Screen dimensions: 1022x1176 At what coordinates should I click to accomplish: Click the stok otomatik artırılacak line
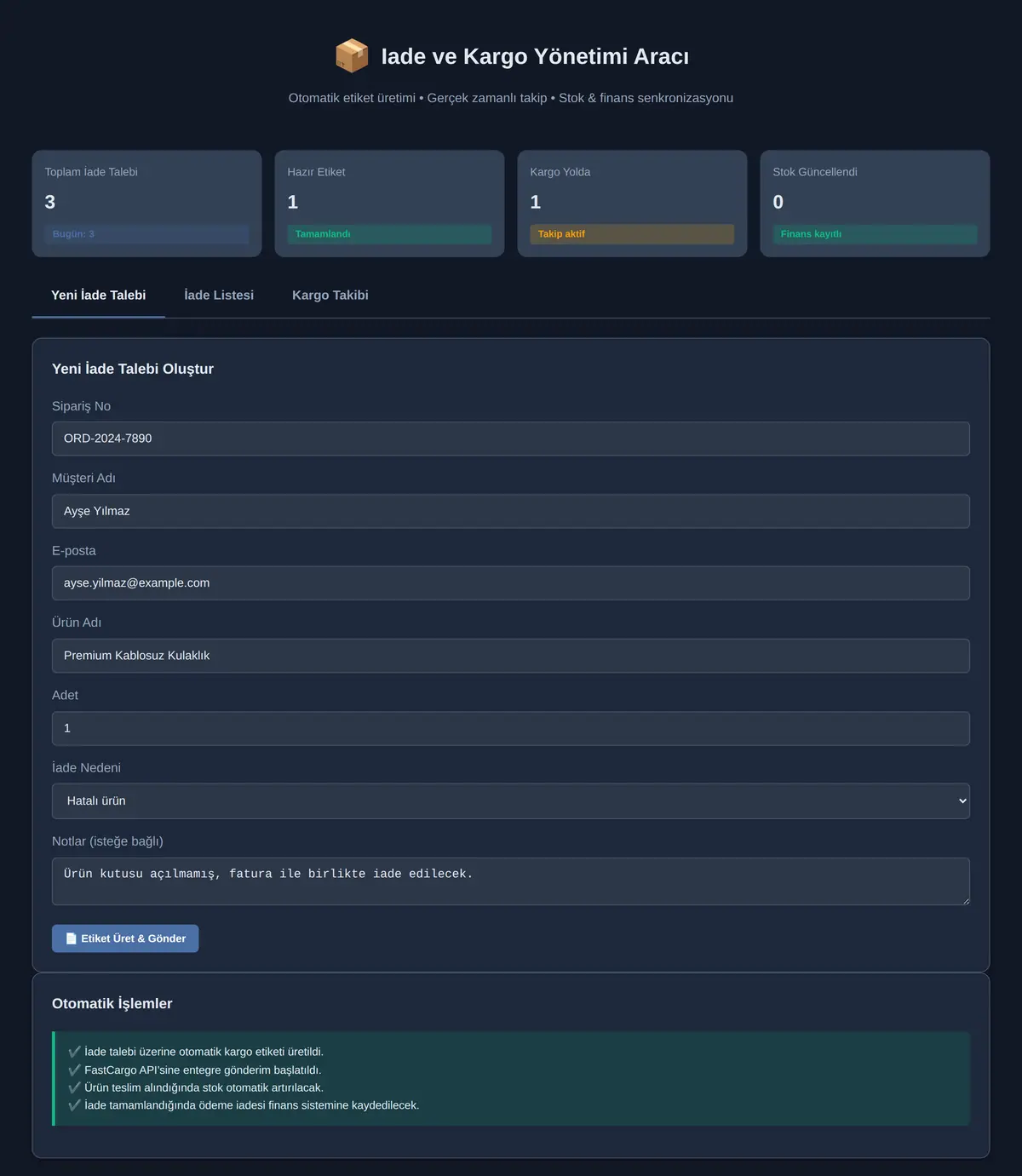(x=196, y=1087)
